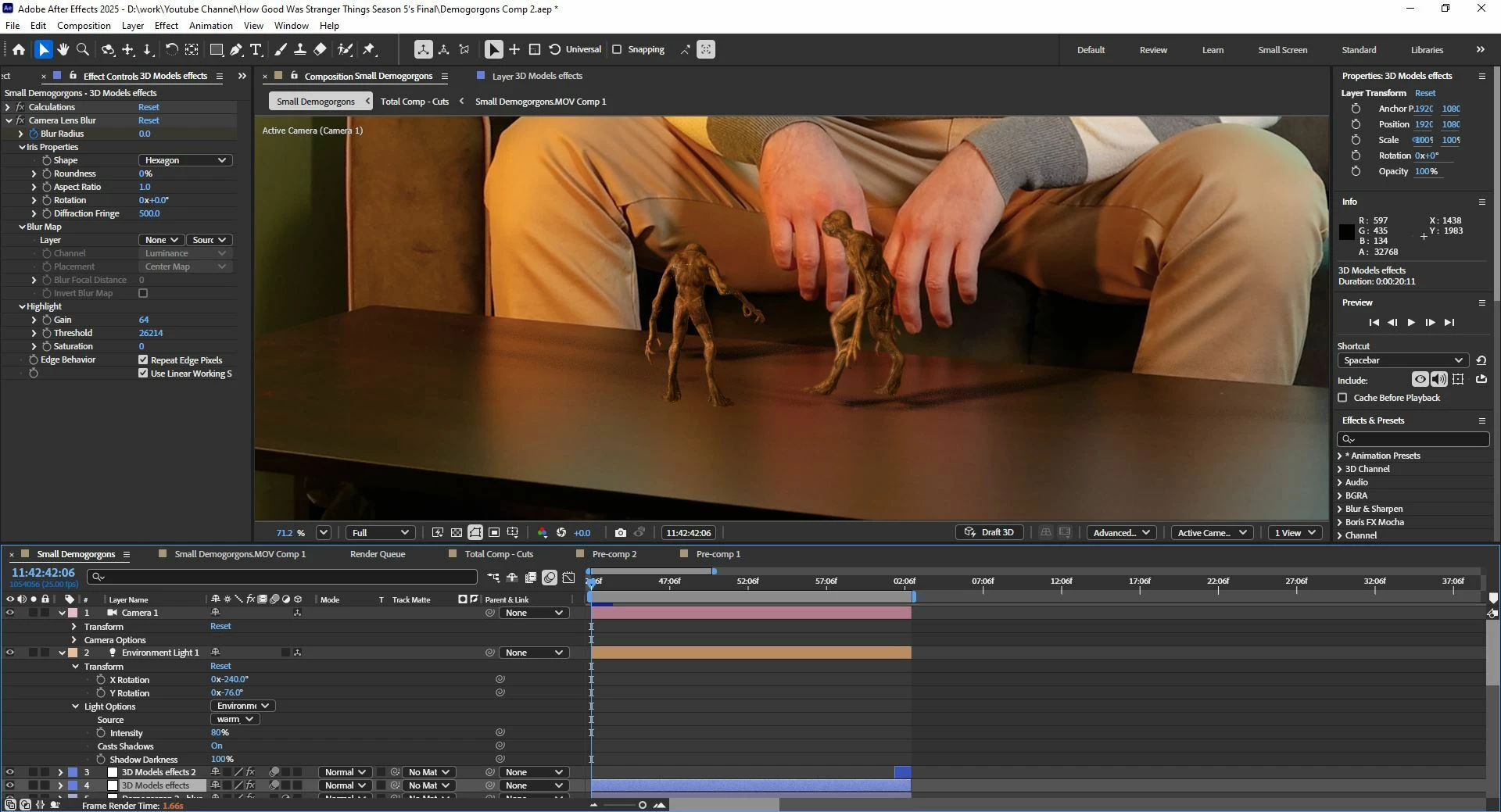Image resolution: width=1501 pixels, height=812 pixels.
Task: Adjust the timeline zoom slider knob
Action: coord(643,805)
